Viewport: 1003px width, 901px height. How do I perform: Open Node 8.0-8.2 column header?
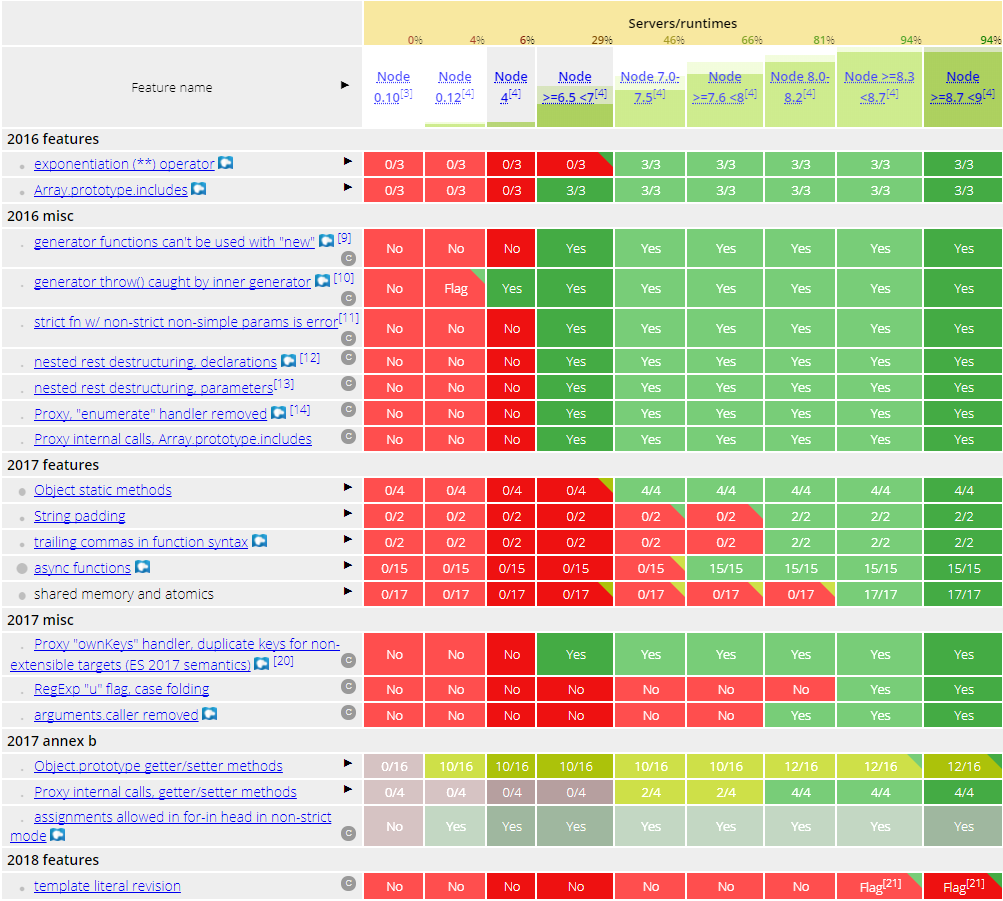pos(800,87)
